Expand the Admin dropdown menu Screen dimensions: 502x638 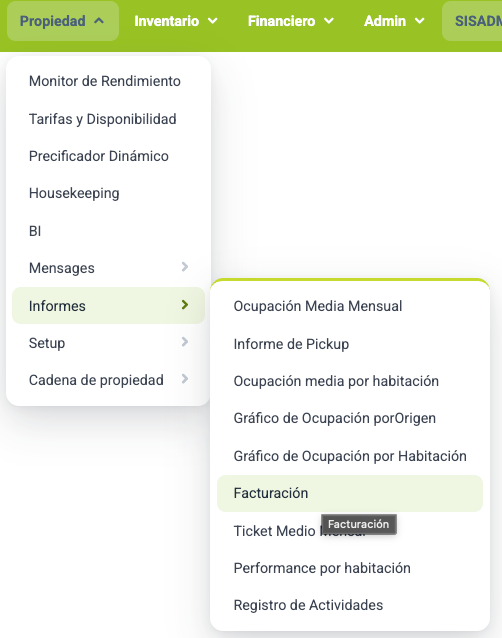[394, 21]
